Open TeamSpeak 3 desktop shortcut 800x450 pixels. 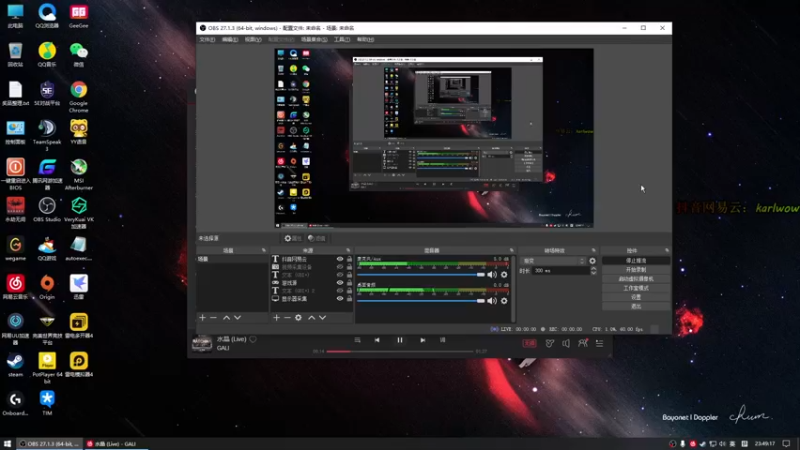click(x=47, y=135)
